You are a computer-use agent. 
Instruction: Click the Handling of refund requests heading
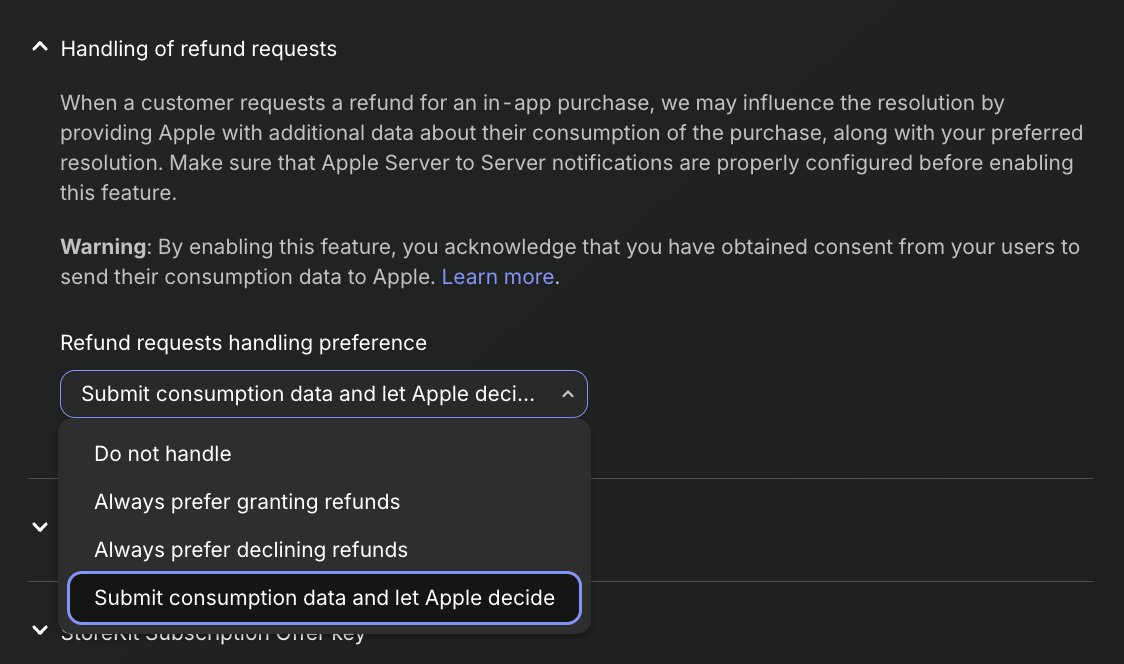(198, 48)
